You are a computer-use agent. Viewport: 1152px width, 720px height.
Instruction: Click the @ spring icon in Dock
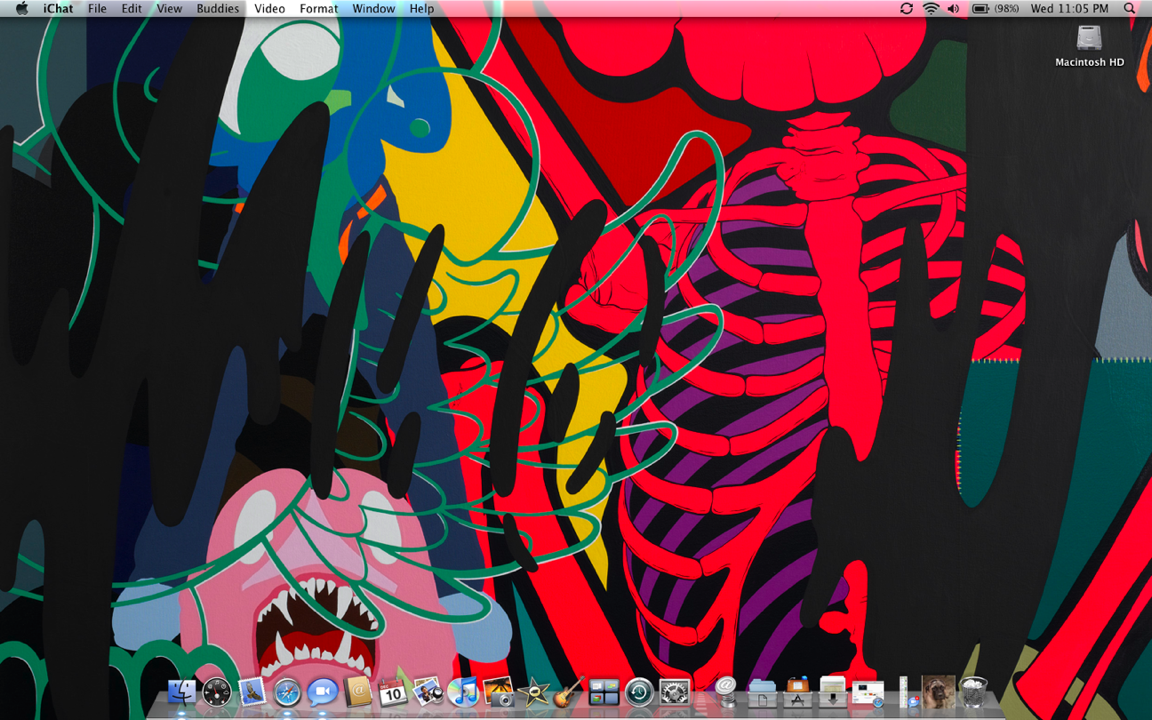(725, 692)
